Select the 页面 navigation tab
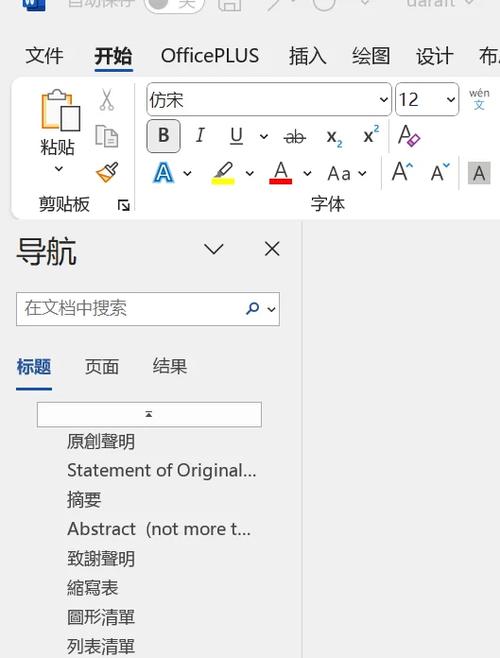This screenshot has height=658, width=500. (102, 367)
